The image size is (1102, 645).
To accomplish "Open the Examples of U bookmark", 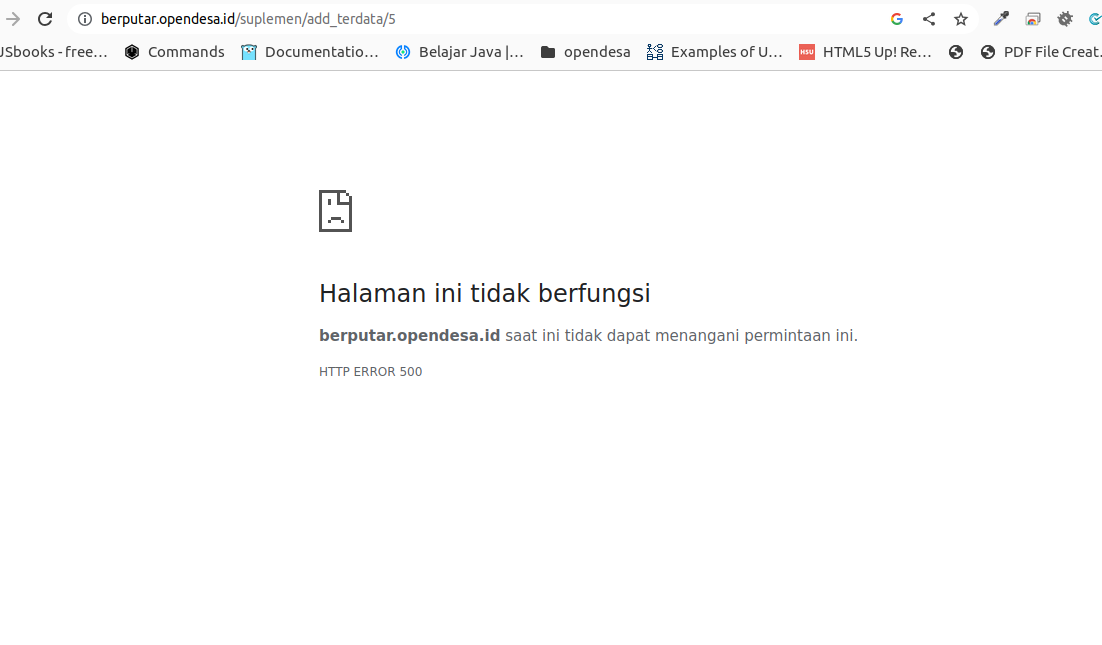I will pos(714,51).
